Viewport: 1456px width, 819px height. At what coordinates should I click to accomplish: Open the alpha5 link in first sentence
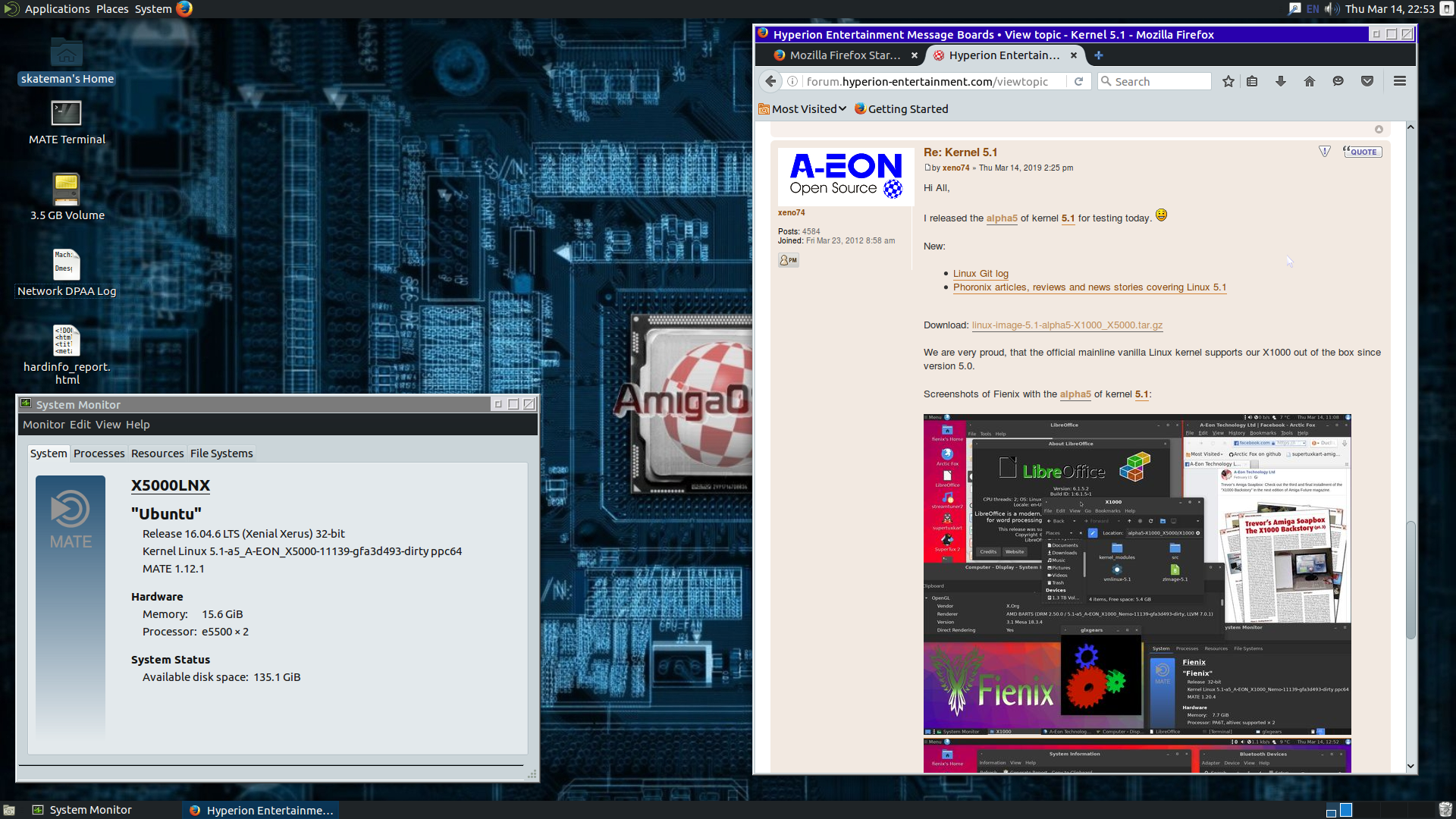pos(1002,218)
